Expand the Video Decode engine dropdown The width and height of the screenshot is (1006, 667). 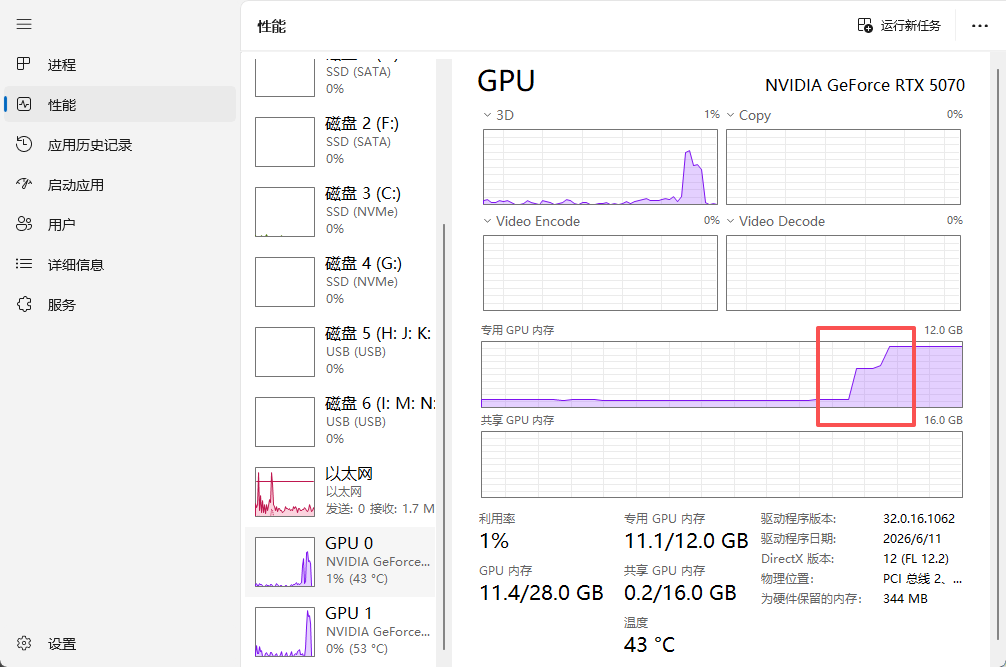point(730,221)
